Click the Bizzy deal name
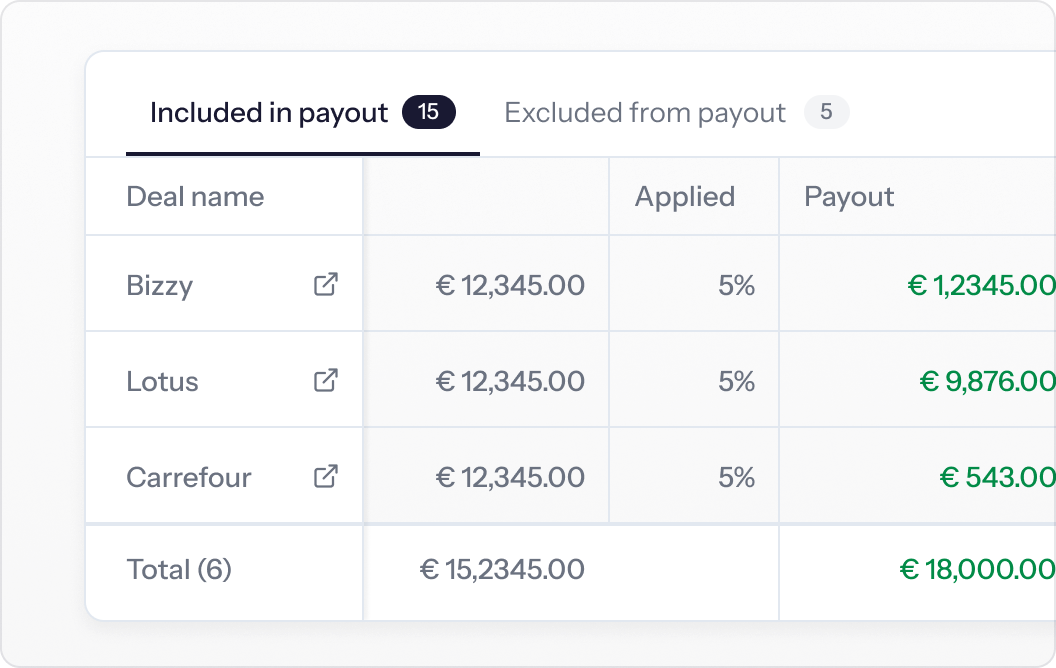Viewport: 1056px width, 668px height. coord(160,286)
